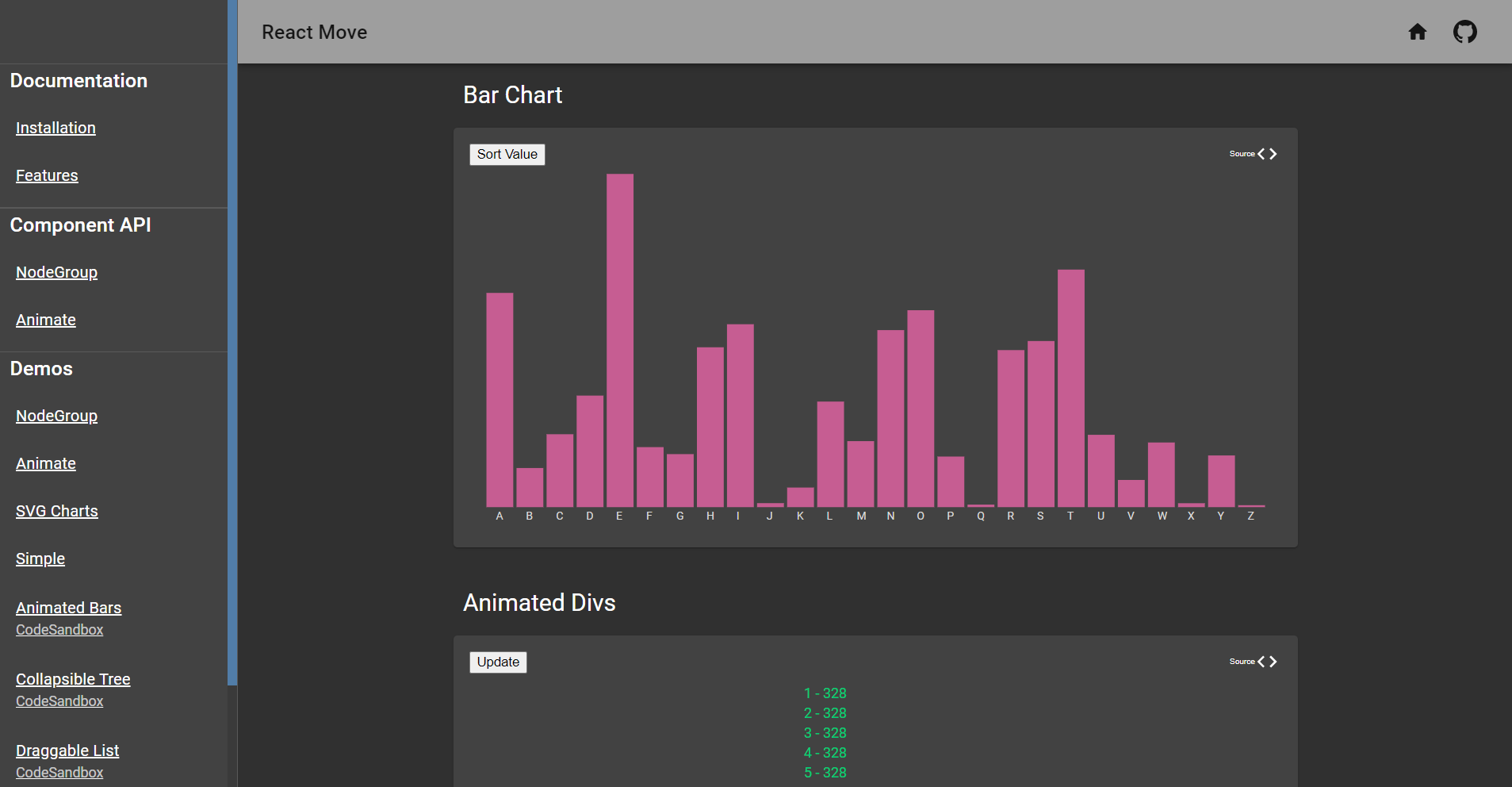1512x787 pixels.
Task: Click the bar labeled A
Action: tap(500, 400)
